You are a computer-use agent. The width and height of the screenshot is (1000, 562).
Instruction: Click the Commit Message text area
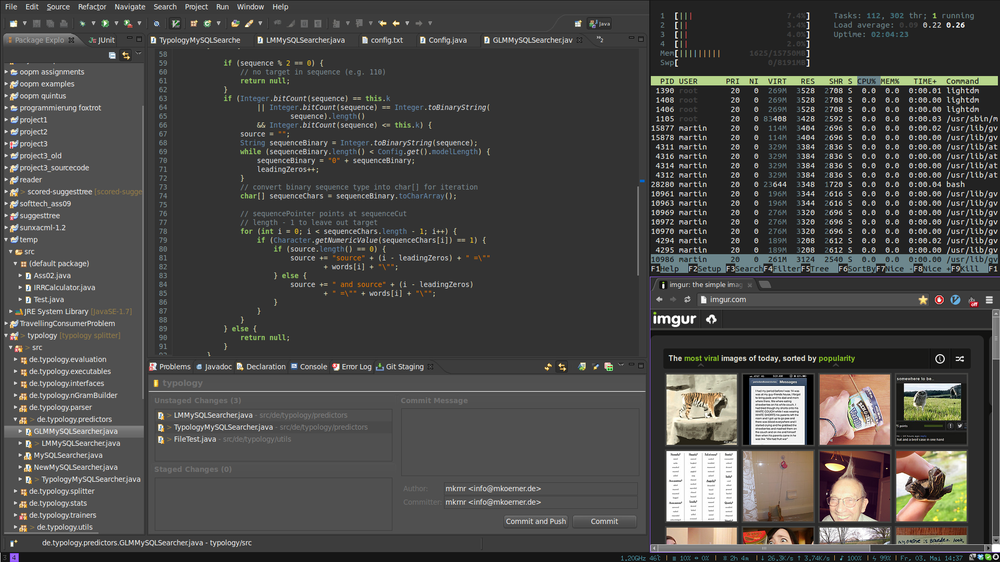[519, 441]
